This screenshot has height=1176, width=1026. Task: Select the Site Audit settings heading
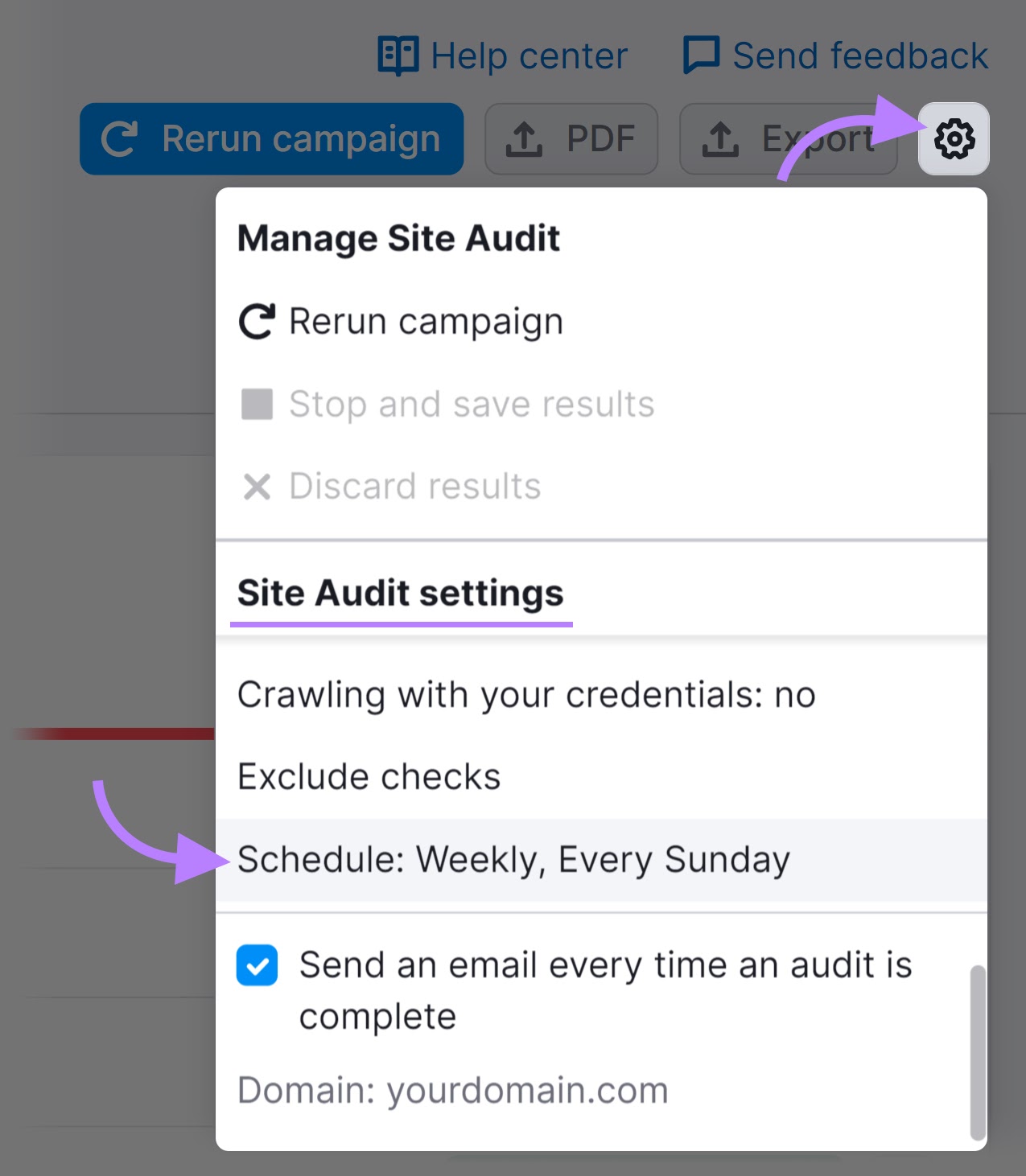click(x=400, y=594)
